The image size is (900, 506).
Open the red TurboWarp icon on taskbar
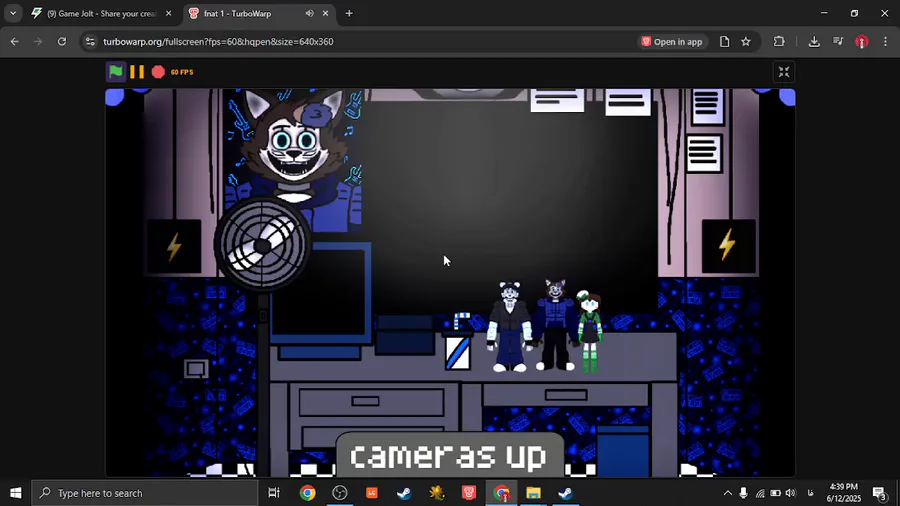pyautogui.click(x=468, y=493)
